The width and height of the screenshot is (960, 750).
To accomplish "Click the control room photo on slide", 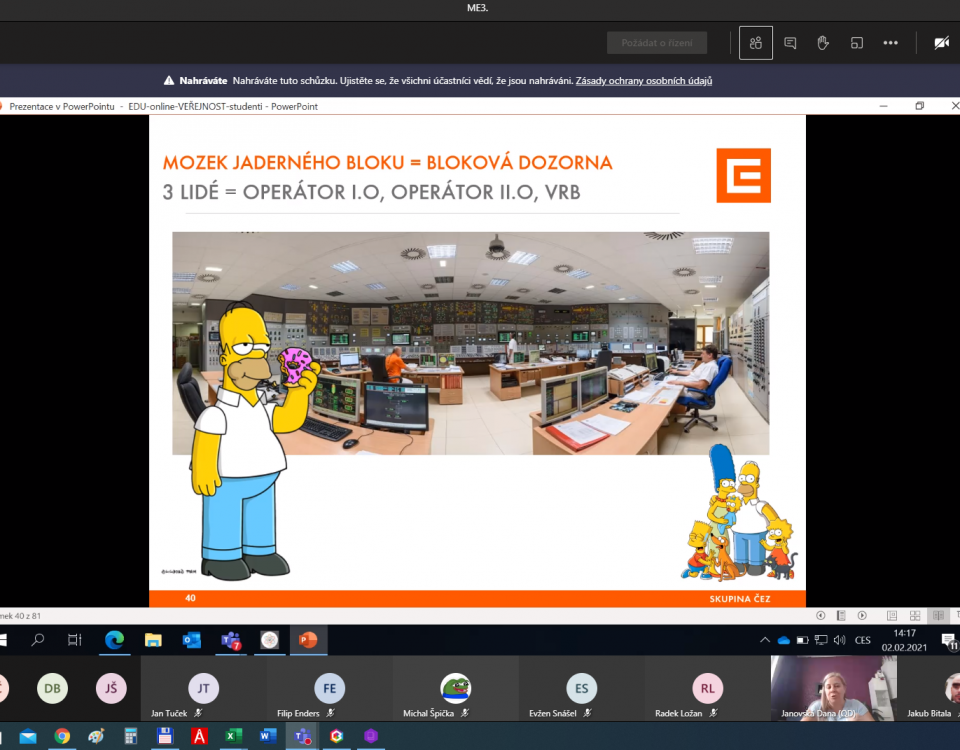I will pos(470,343).
